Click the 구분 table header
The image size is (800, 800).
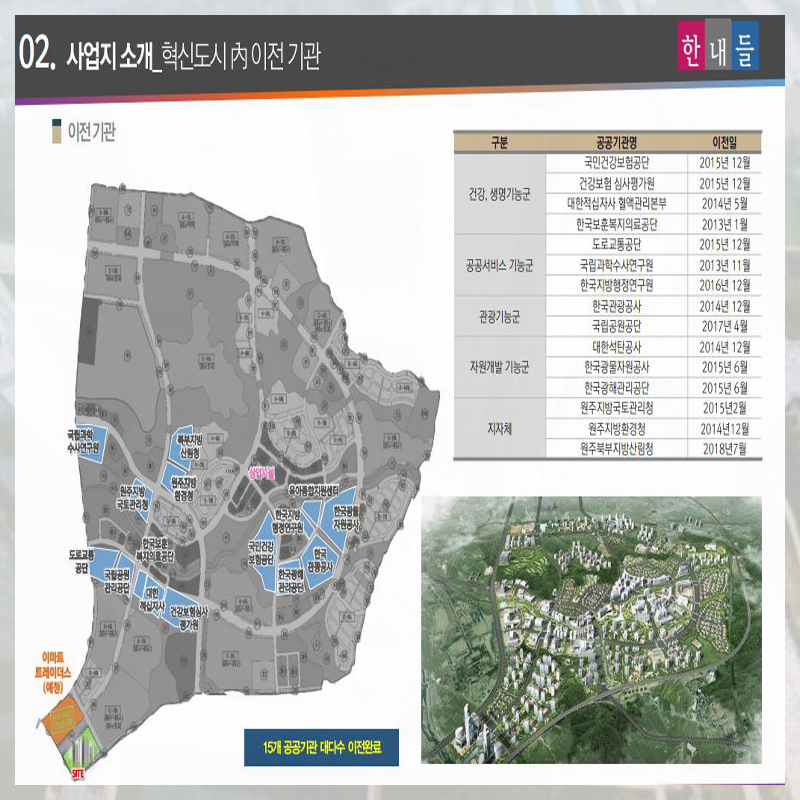499,142
